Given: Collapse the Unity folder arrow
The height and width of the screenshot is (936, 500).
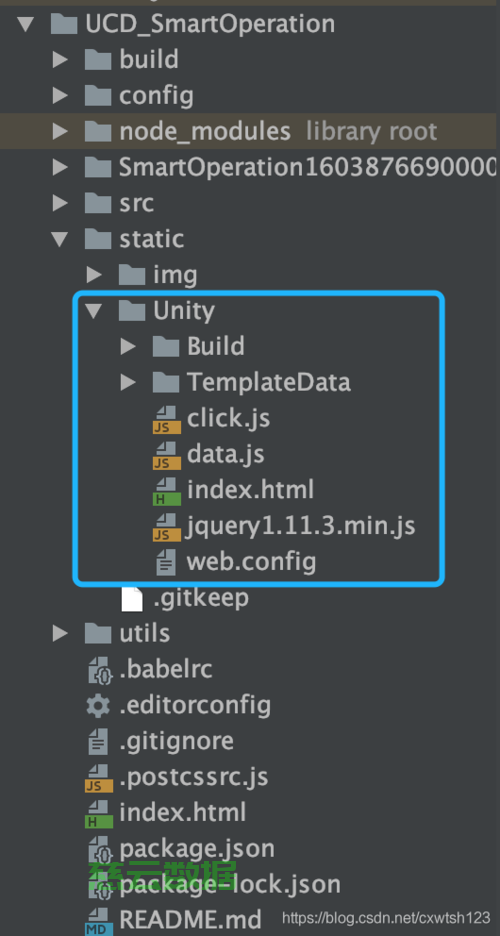Looking at the screenshot, I should [x=93, y=311].
